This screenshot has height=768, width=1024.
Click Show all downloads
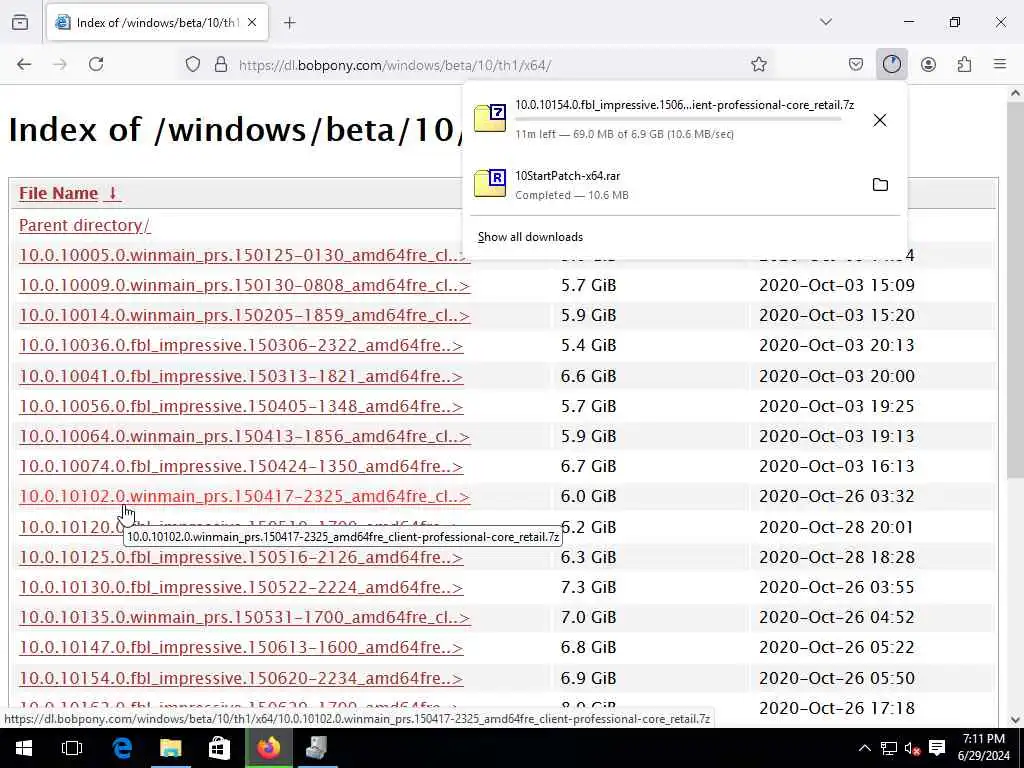pos(530,237)
